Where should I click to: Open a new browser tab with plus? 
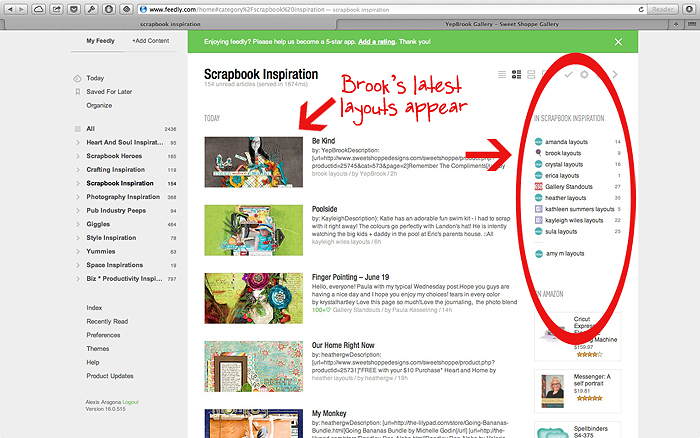pos(676,24)
